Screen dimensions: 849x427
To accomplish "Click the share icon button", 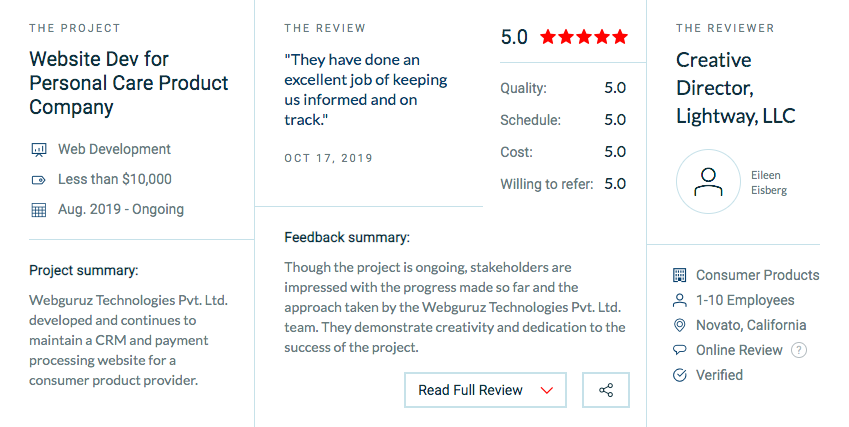I will pos(606,390).
